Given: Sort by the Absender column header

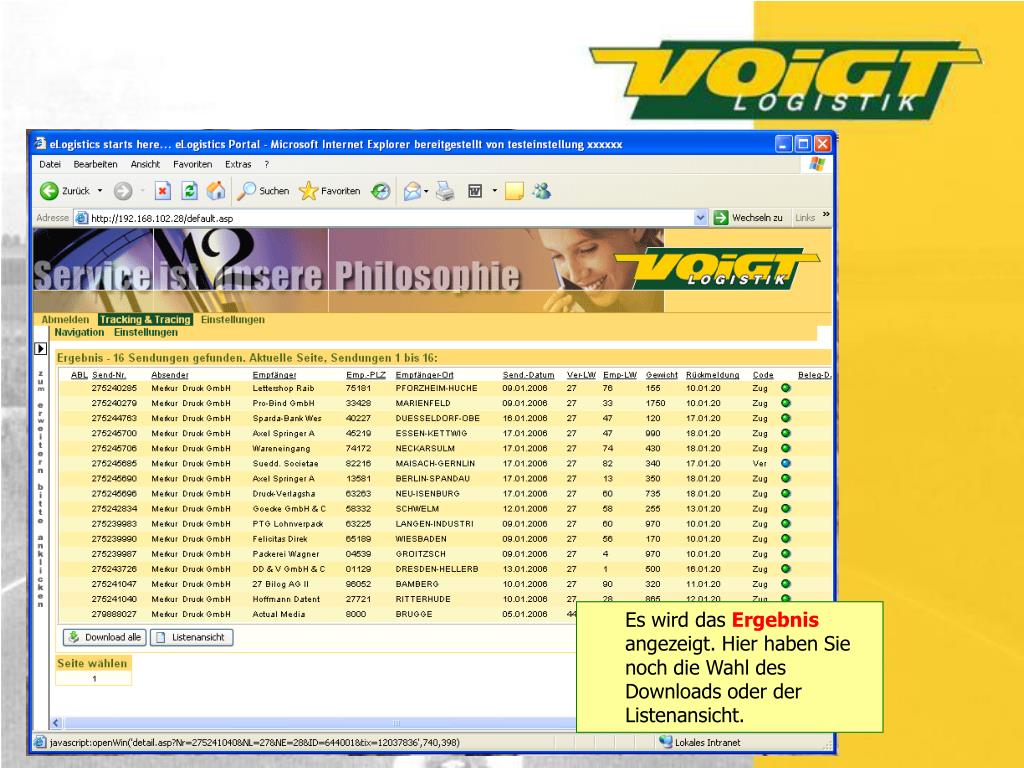Looking at the screenshot, I should (x=170, y=375).
